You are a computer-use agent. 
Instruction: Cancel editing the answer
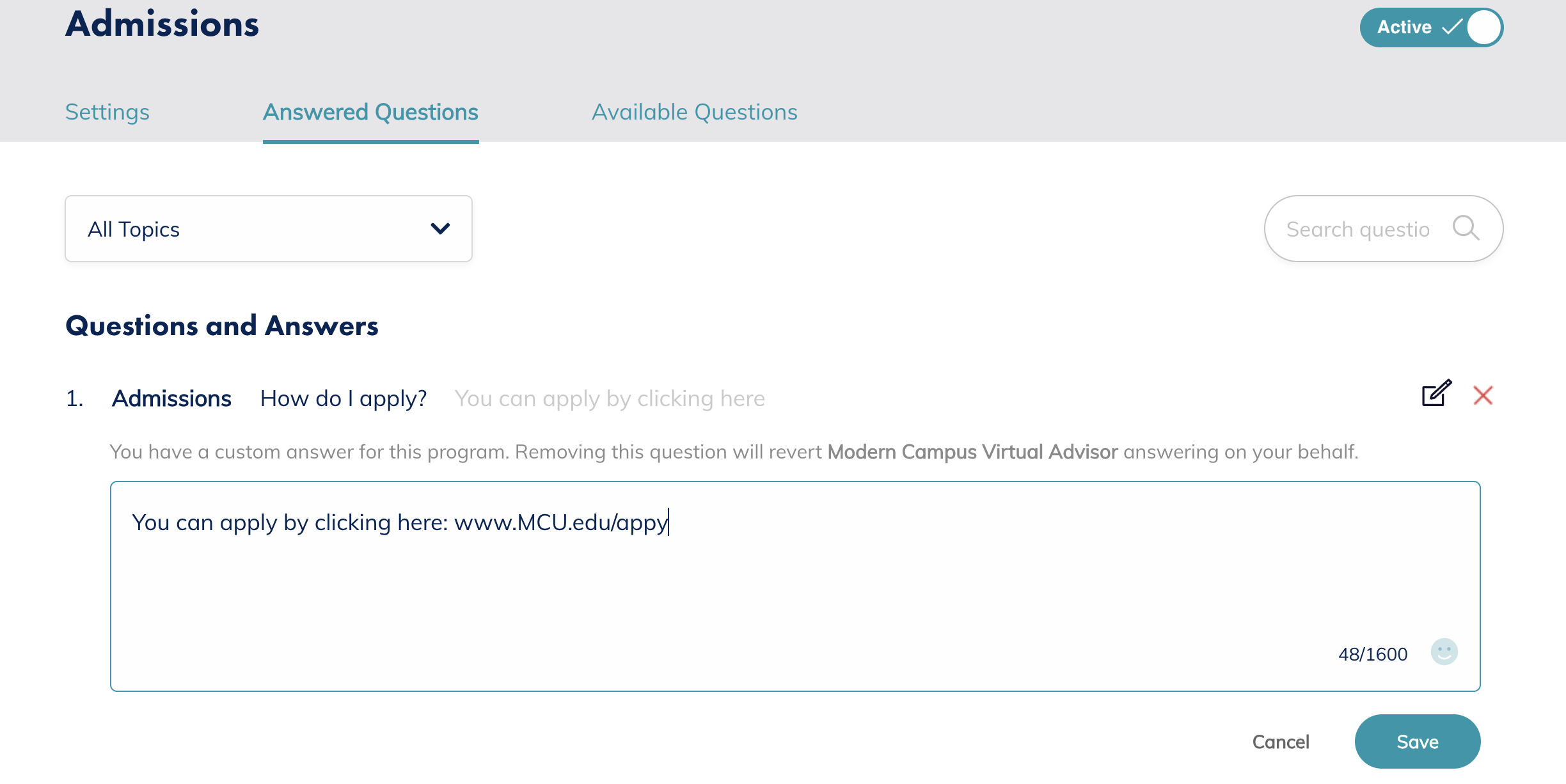1281,741
